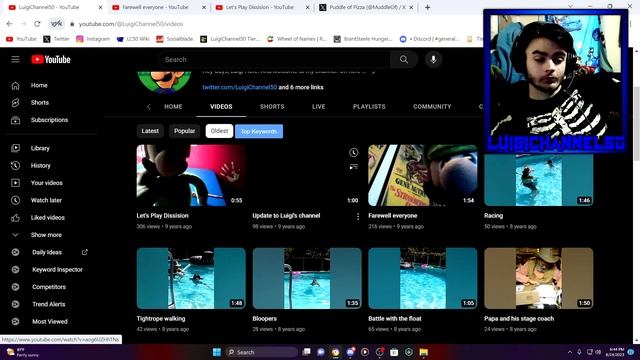Open Let's Play Dissision video title
This screenshot has height=360, width=640.
point(162,216)
